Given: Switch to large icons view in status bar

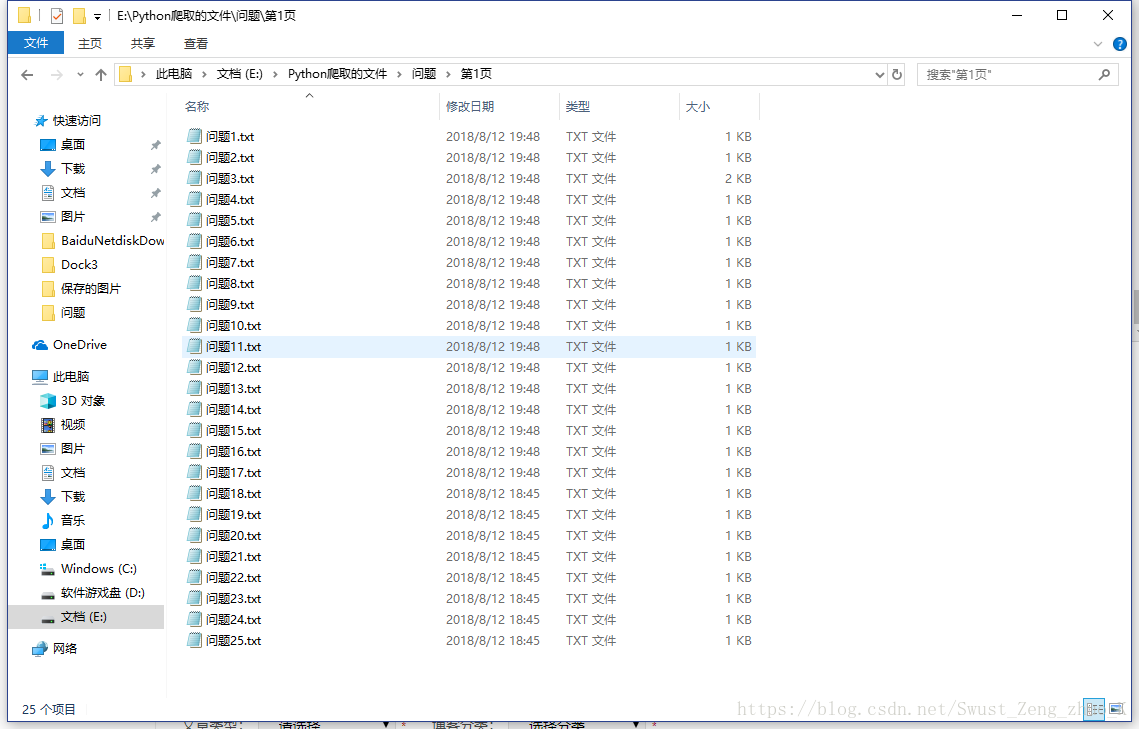Looking at the screenshot, I should (1116, 709).
